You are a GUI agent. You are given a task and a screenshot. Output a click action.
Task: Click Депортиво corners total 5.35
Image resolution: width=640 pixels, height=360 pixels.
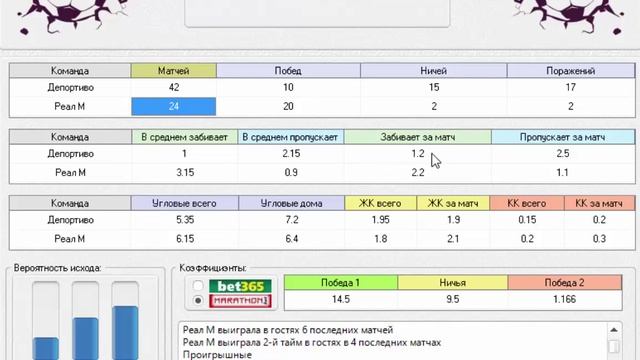[x=185, y=220]
